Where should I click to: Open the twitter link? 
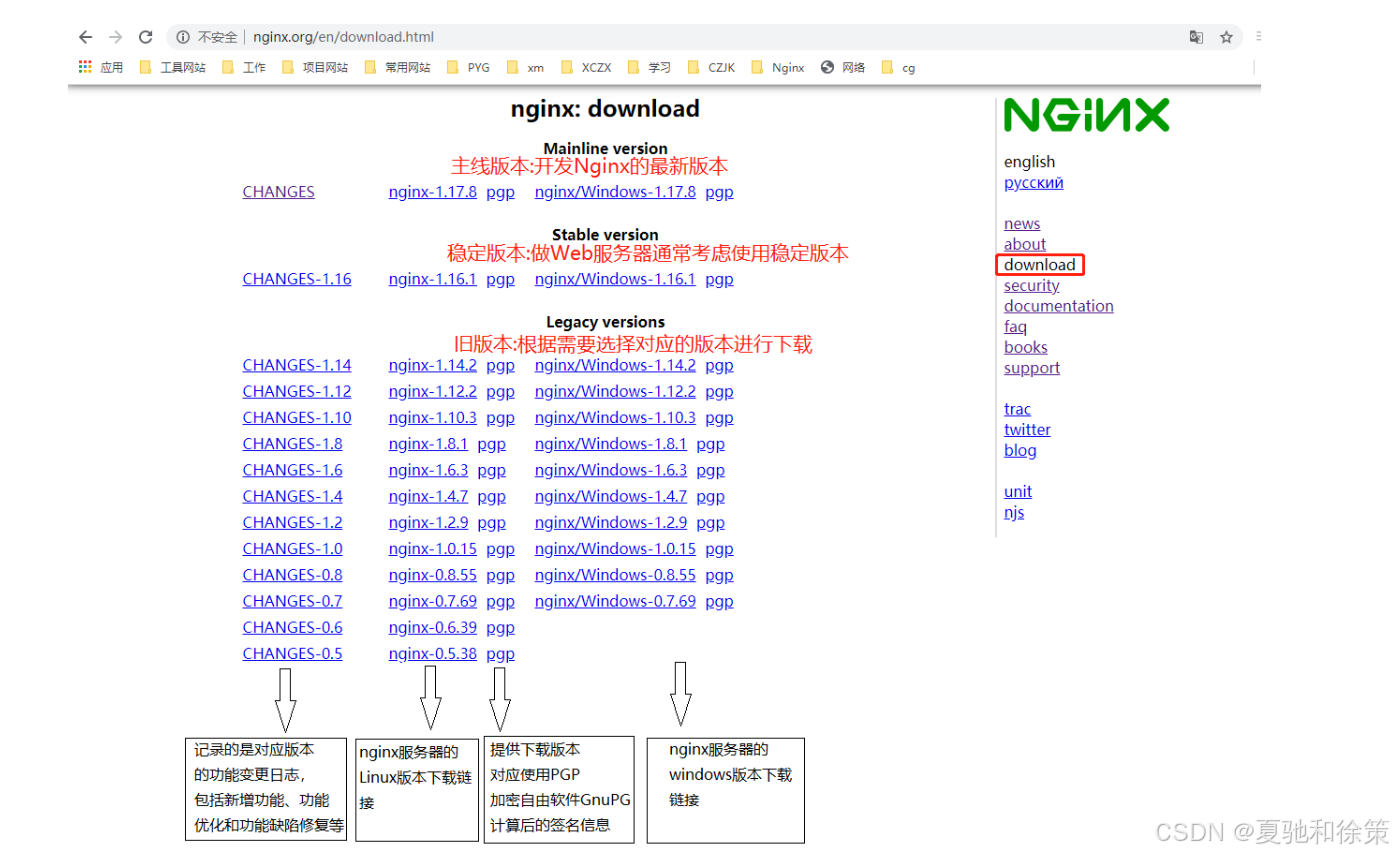coord(1027,430)
